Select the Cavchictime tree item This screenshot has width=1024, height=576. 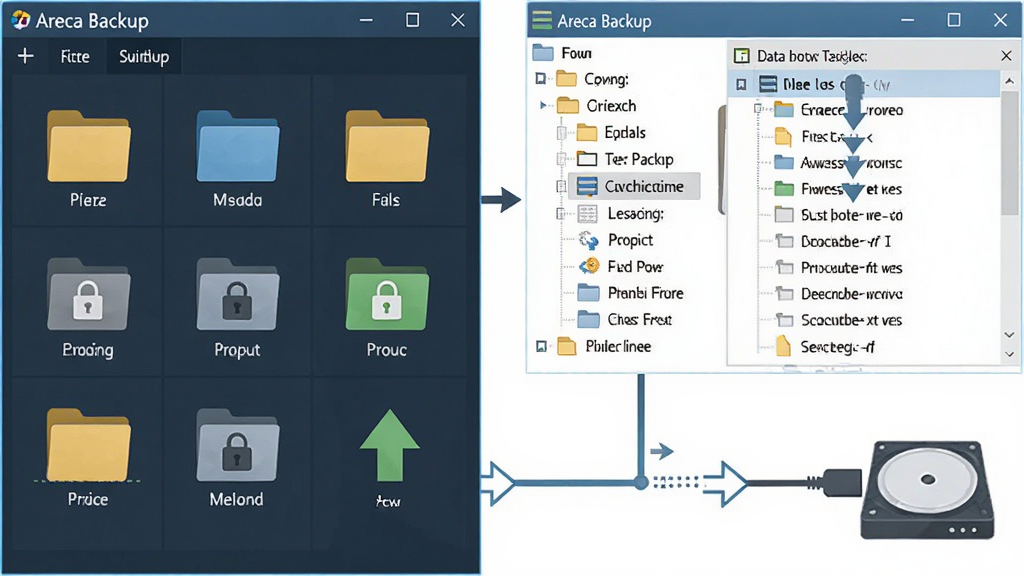[x=634, y=187]
